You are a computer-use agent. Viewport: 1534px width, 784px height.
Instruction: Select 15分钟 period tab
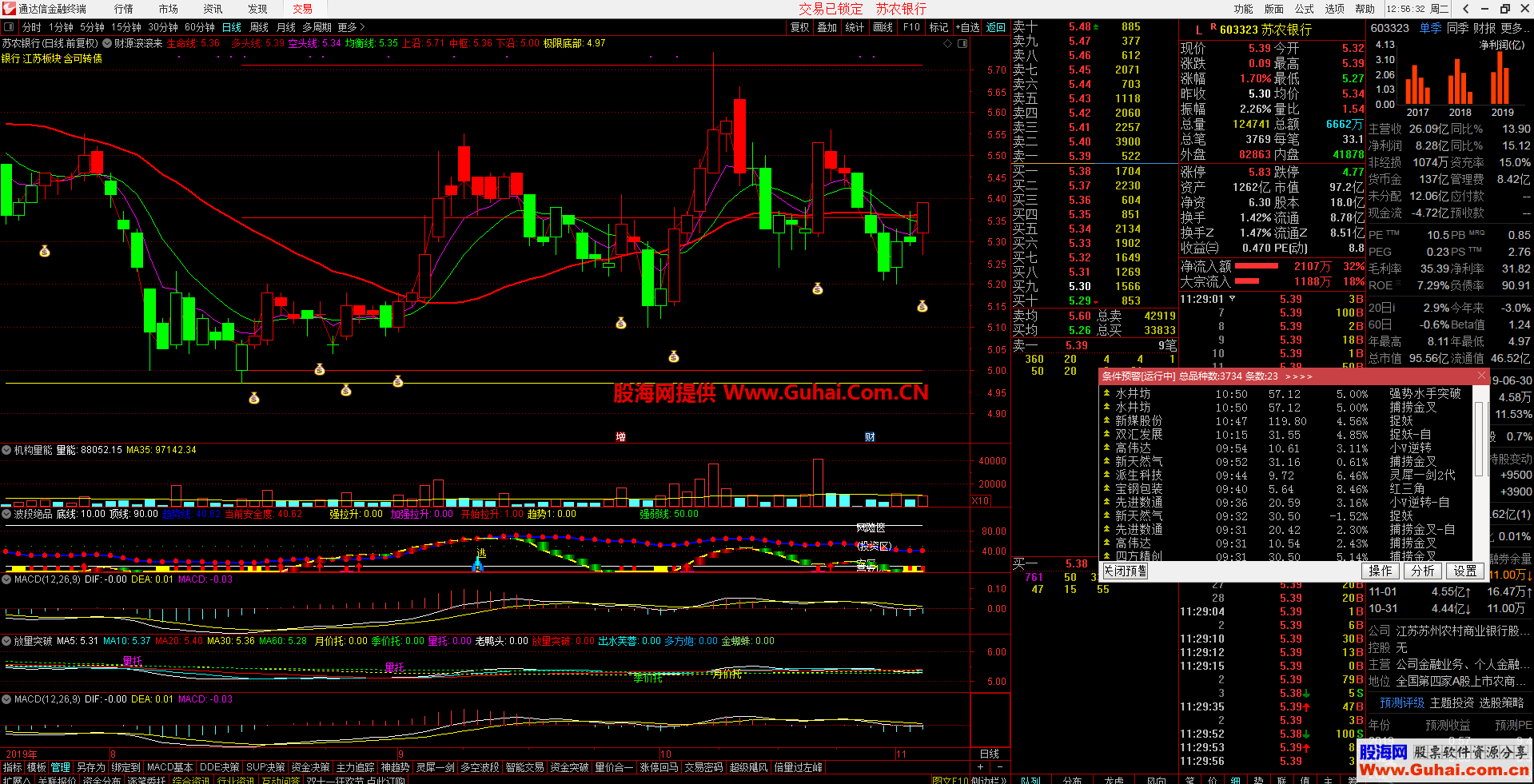(x=126, y=27)
